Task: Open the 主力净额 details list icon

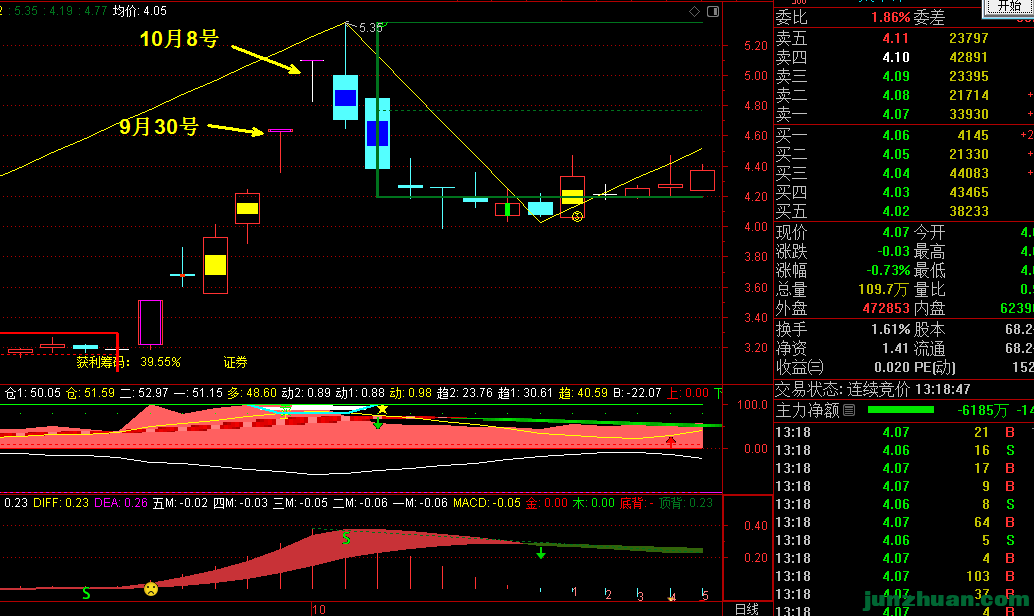Action: (x=849, y=410)
